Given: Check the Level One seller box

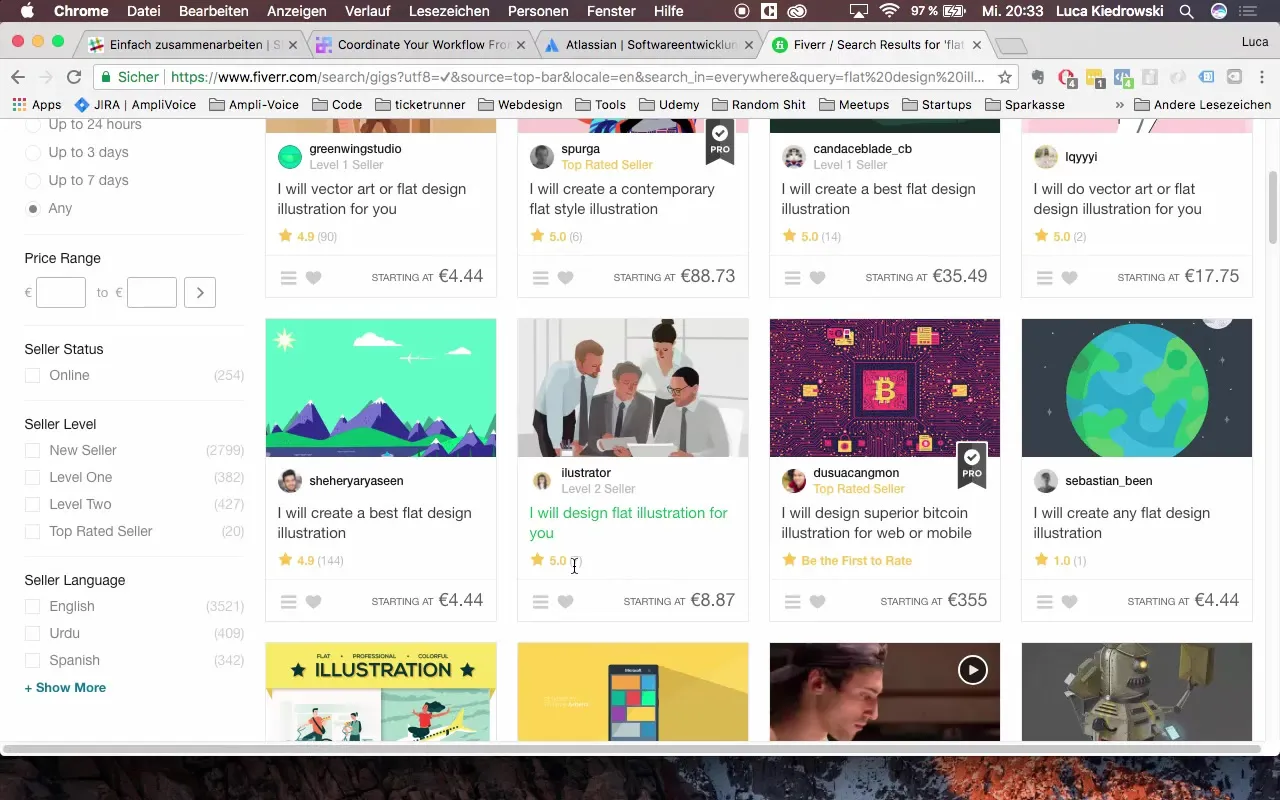Looking at the screenshot, I should (x=33, y=478).
